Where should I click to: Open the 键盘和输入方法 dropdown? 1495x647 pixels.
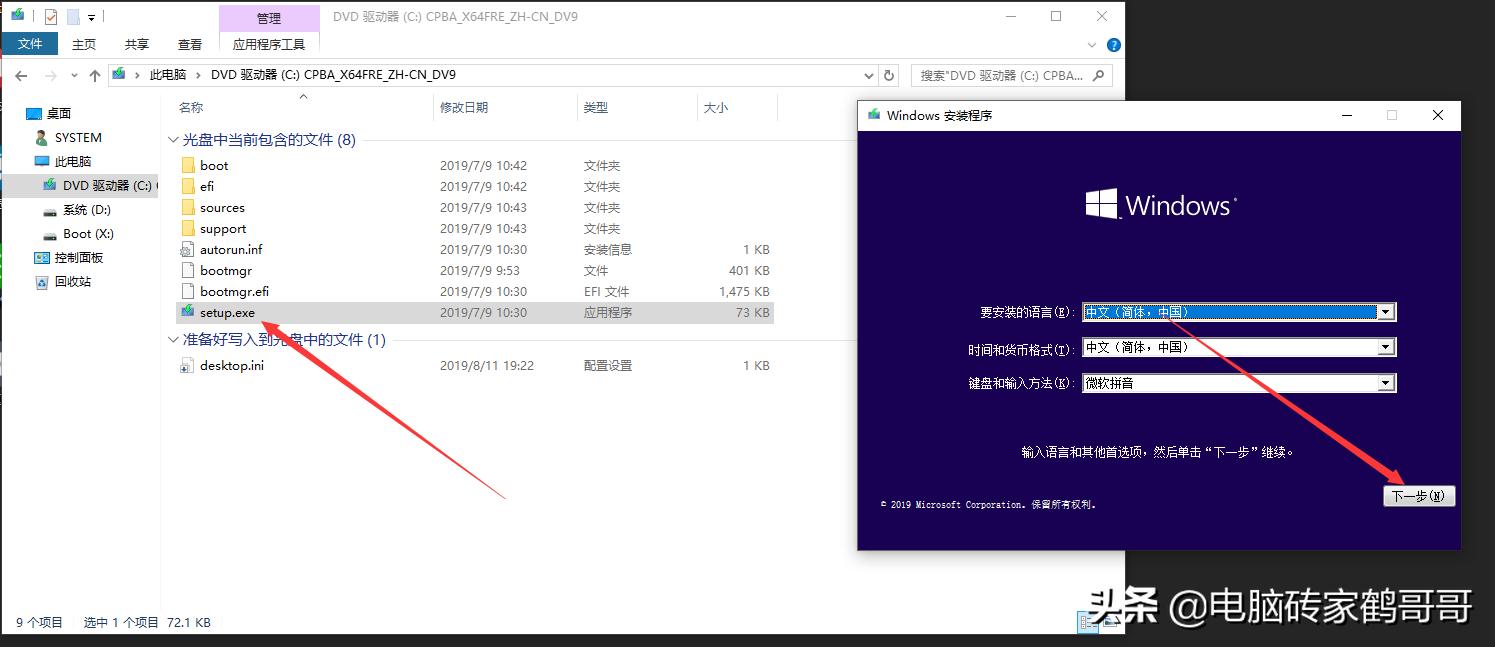[x=1387, y=382]
